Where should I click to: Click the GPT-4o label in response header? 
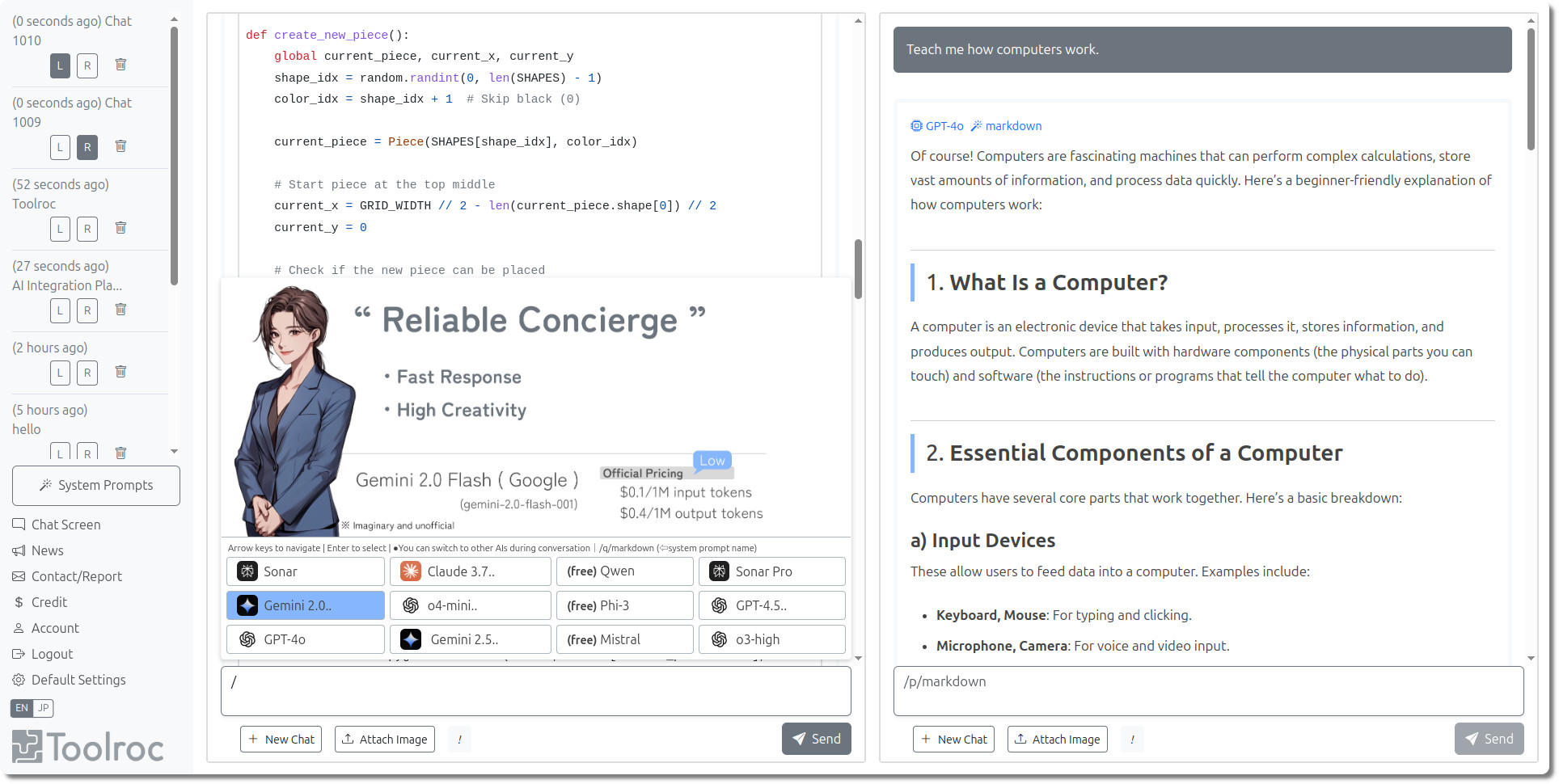pos(937,126)
